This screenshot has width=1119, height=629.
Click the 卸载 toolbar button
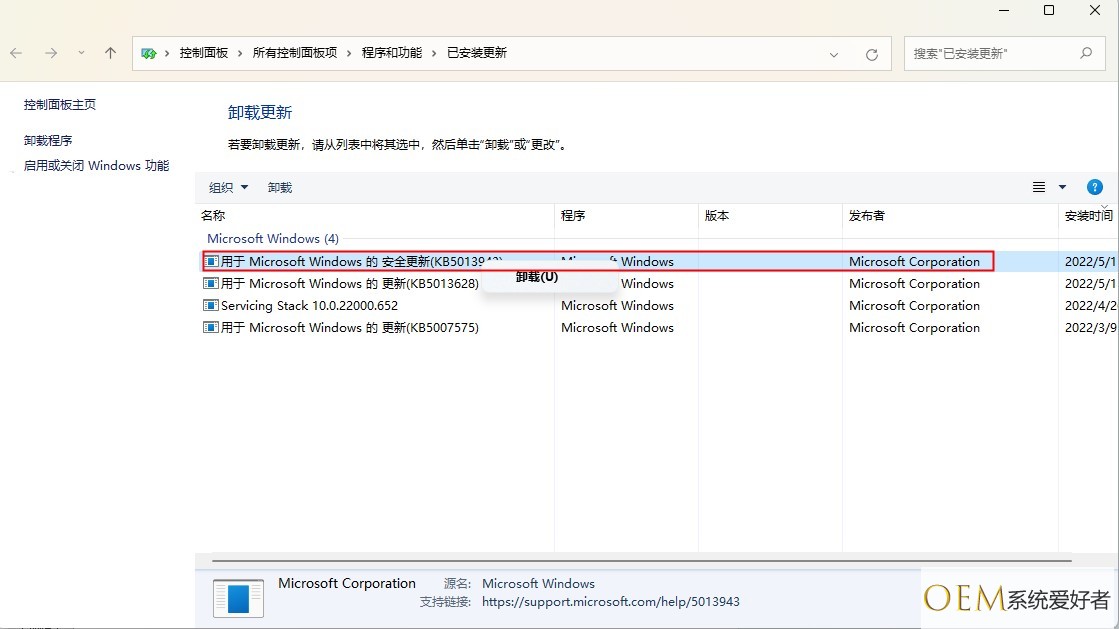(x=280, y=188)
